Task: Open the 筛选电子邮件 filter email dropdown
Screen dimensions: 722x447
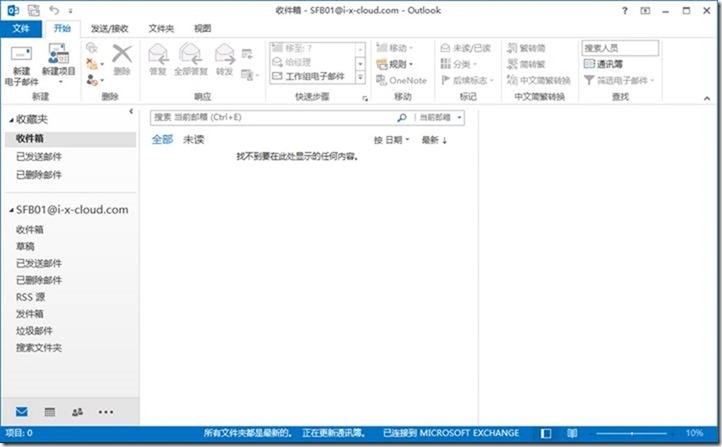Action: click(618, 80)
